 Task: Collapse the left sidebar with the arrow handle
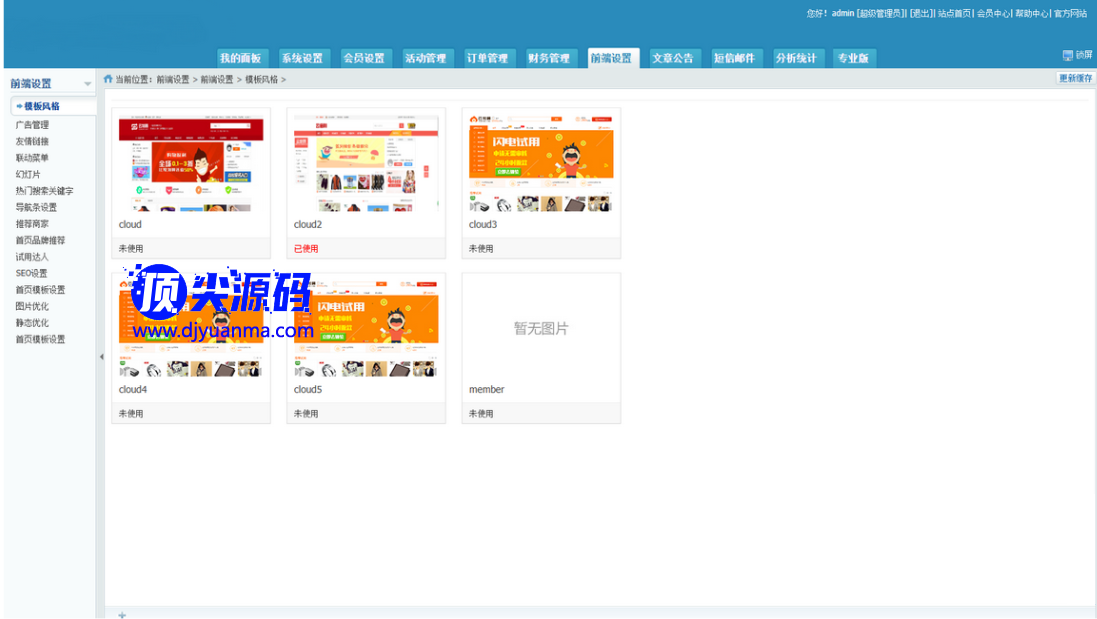click(101, 357)
